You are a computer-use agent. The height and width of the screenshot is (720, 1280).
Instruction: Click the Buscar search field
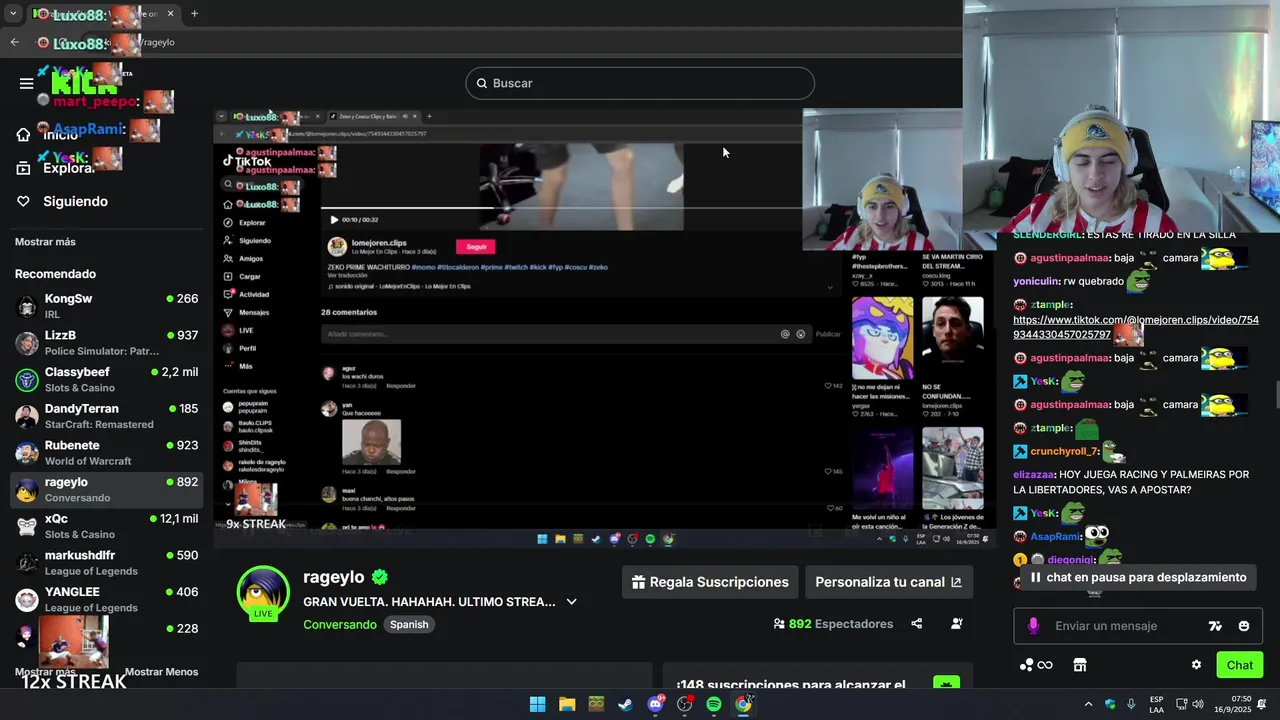640,83
